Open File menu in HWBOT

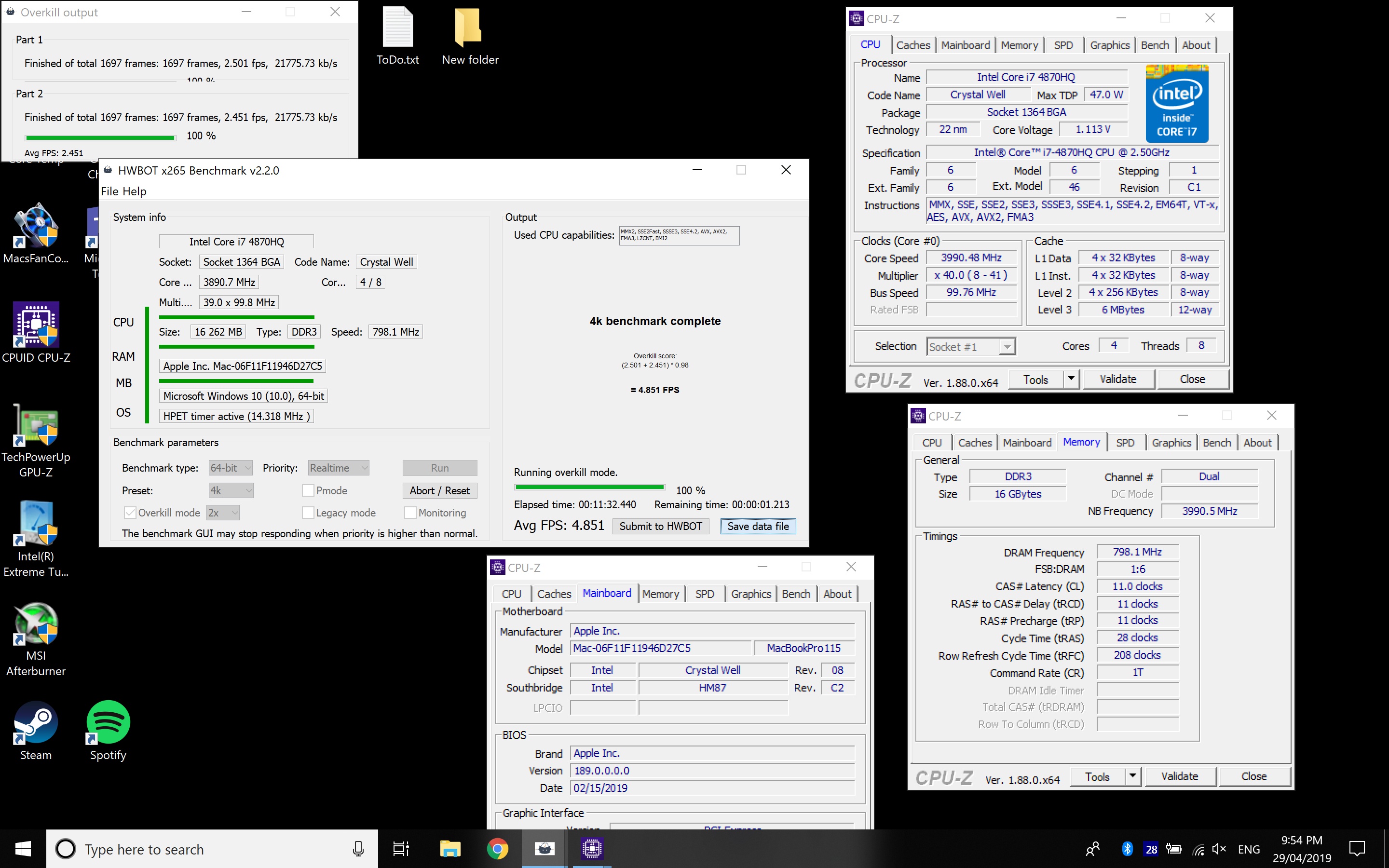(x=110, y=191)
